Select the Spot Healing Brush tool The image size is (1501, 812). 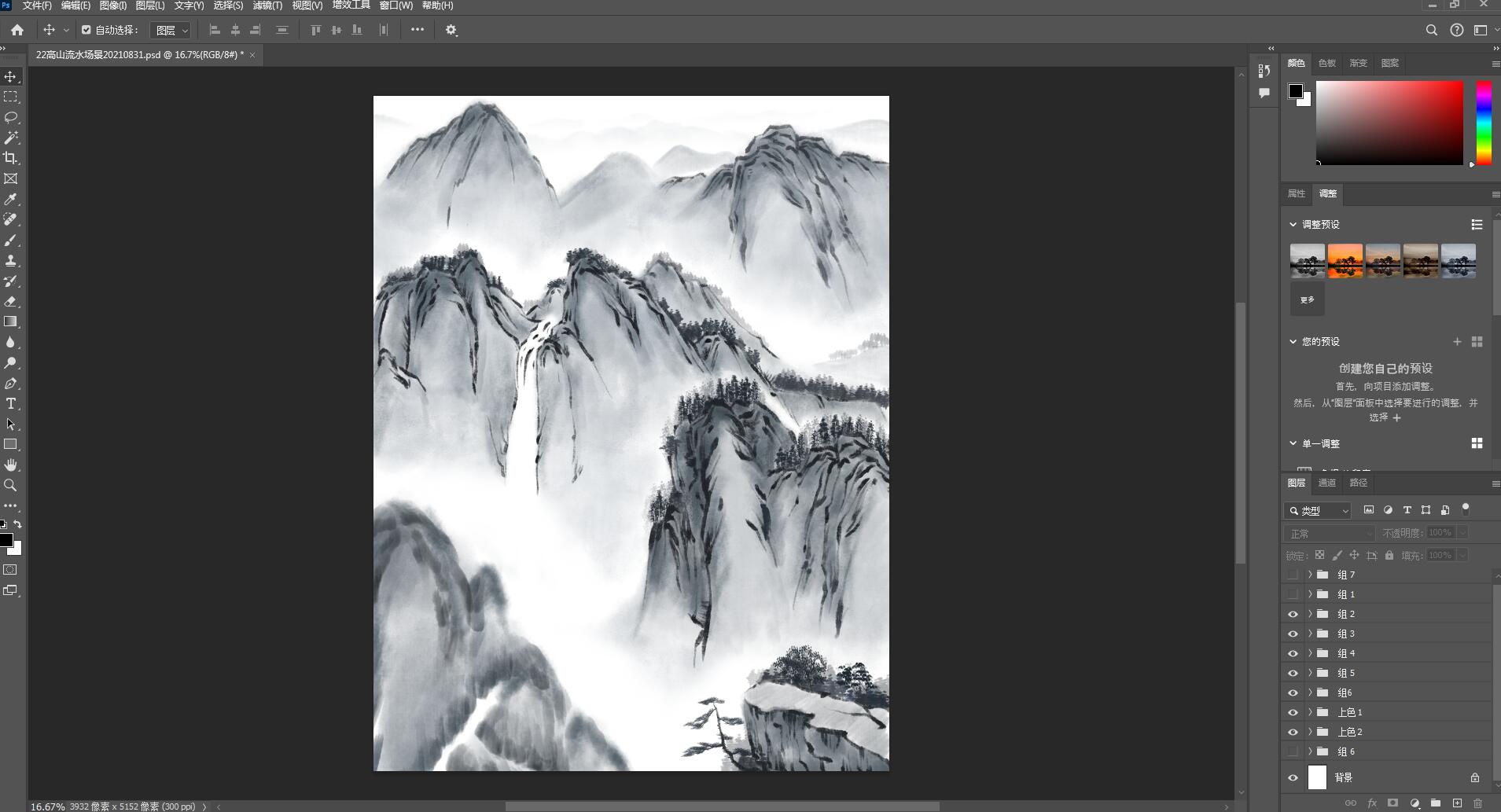[x=10, y=219]
